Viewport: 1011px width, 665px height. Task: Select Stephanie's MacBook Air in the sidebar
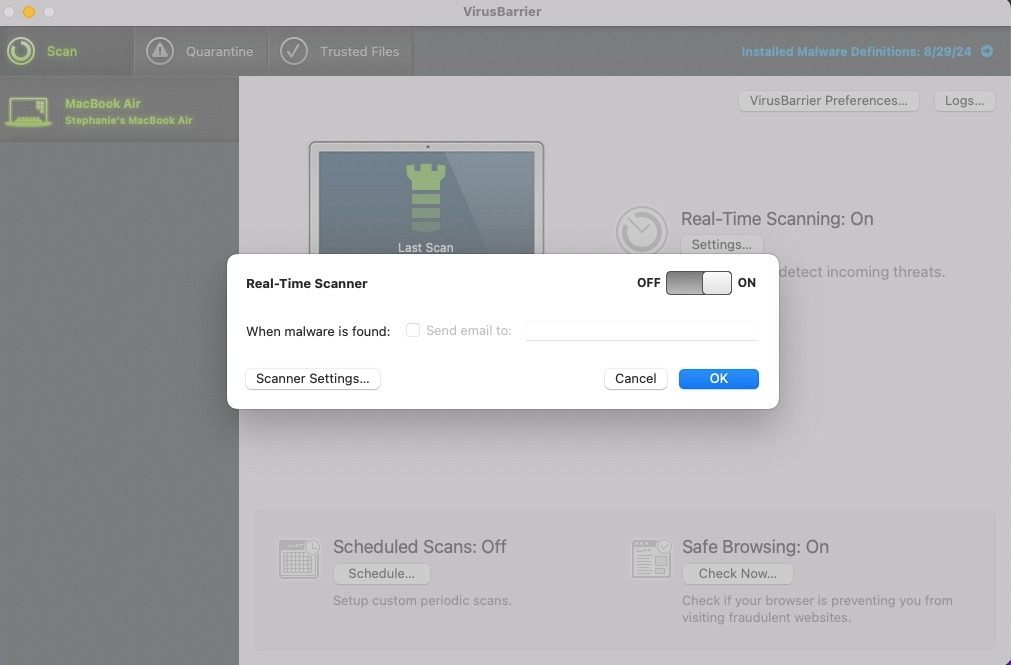pyautogui.click(x=119, y=111)
